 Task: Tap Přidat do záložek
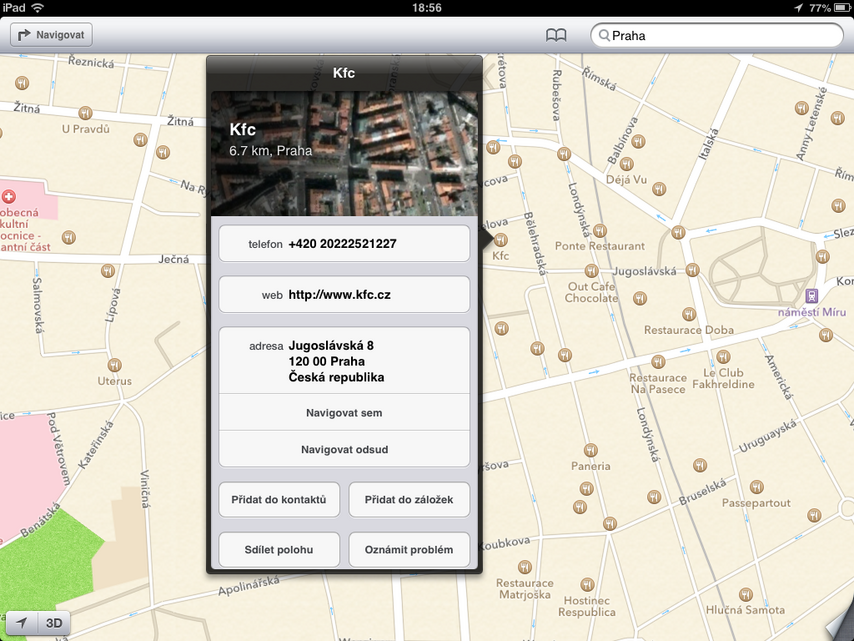tap(409, 499)
